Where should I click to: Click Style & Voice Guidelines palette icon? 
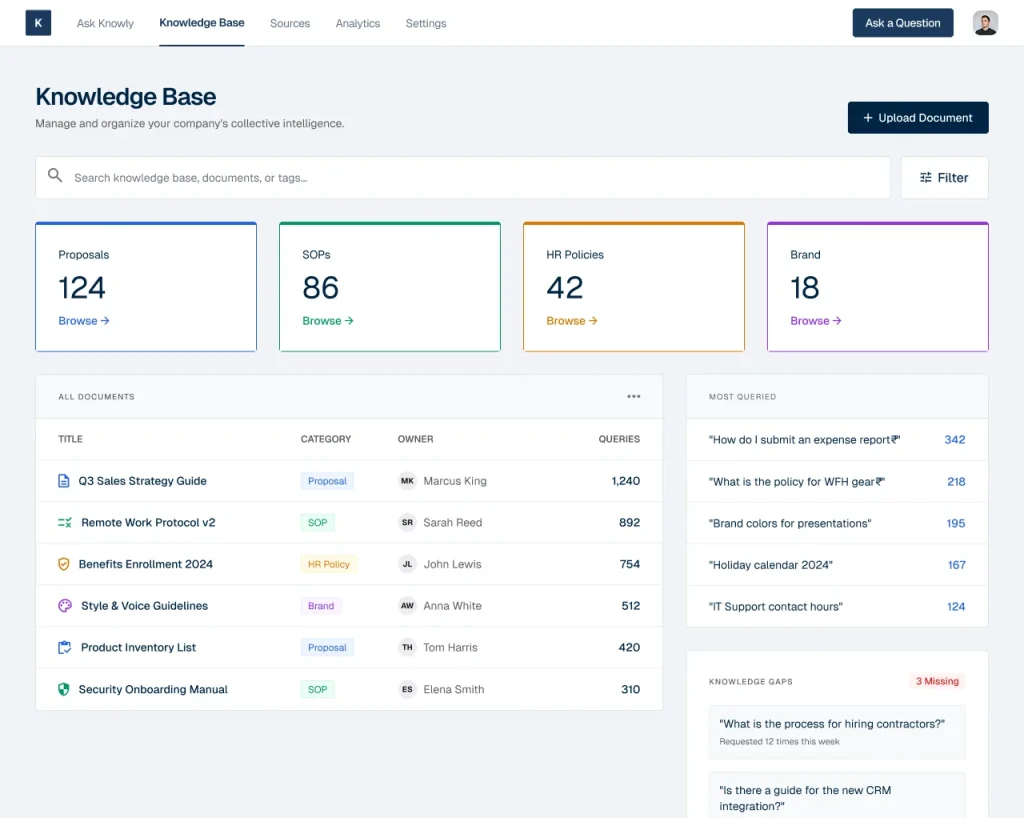coord(65,606)
